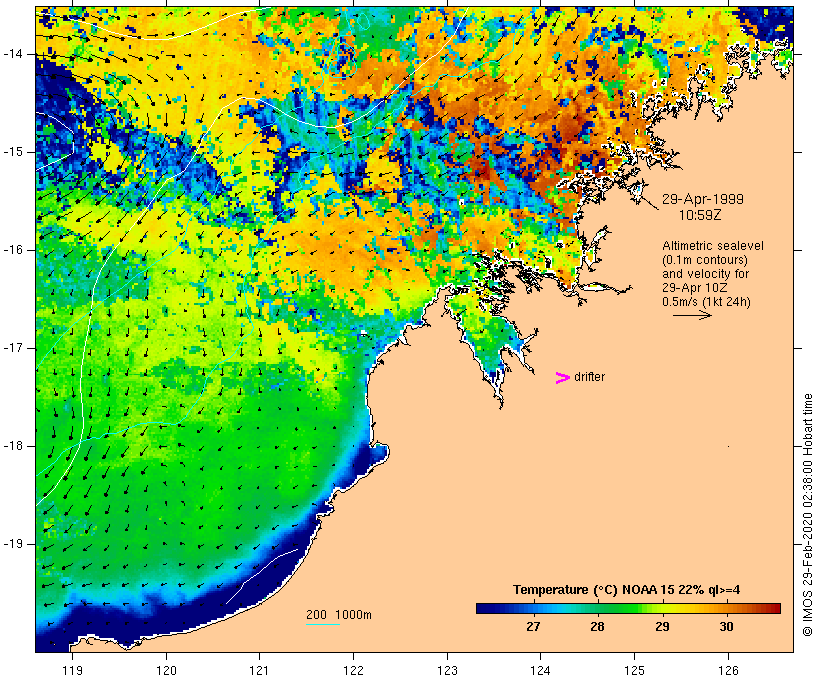Screen dimensions: 820x680
Task: Click the magenta drifter marker symbol
Action: pos(563,378)
